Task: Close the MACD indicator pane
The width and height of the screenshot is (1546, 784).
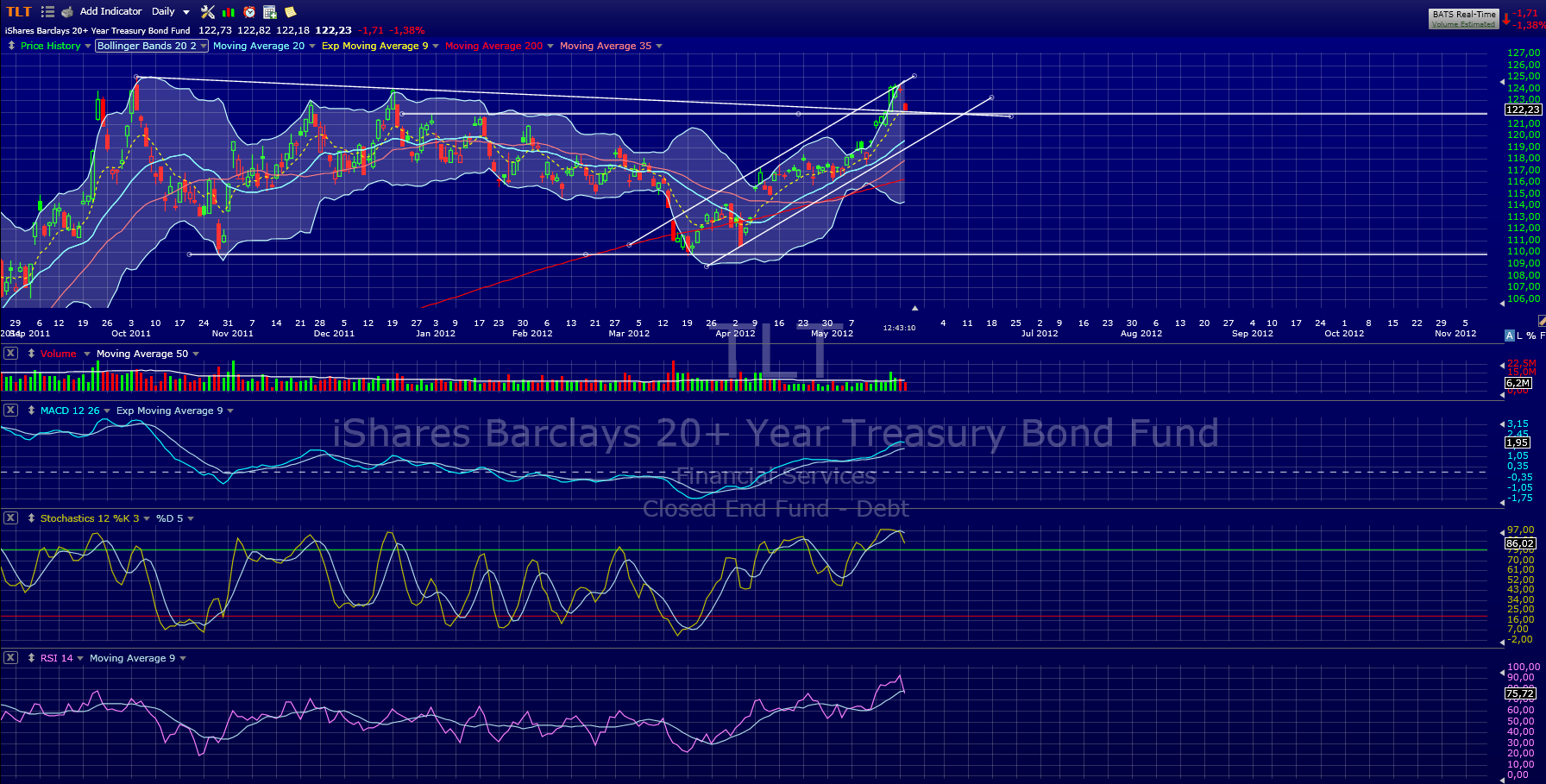Action: pos(10,411)
